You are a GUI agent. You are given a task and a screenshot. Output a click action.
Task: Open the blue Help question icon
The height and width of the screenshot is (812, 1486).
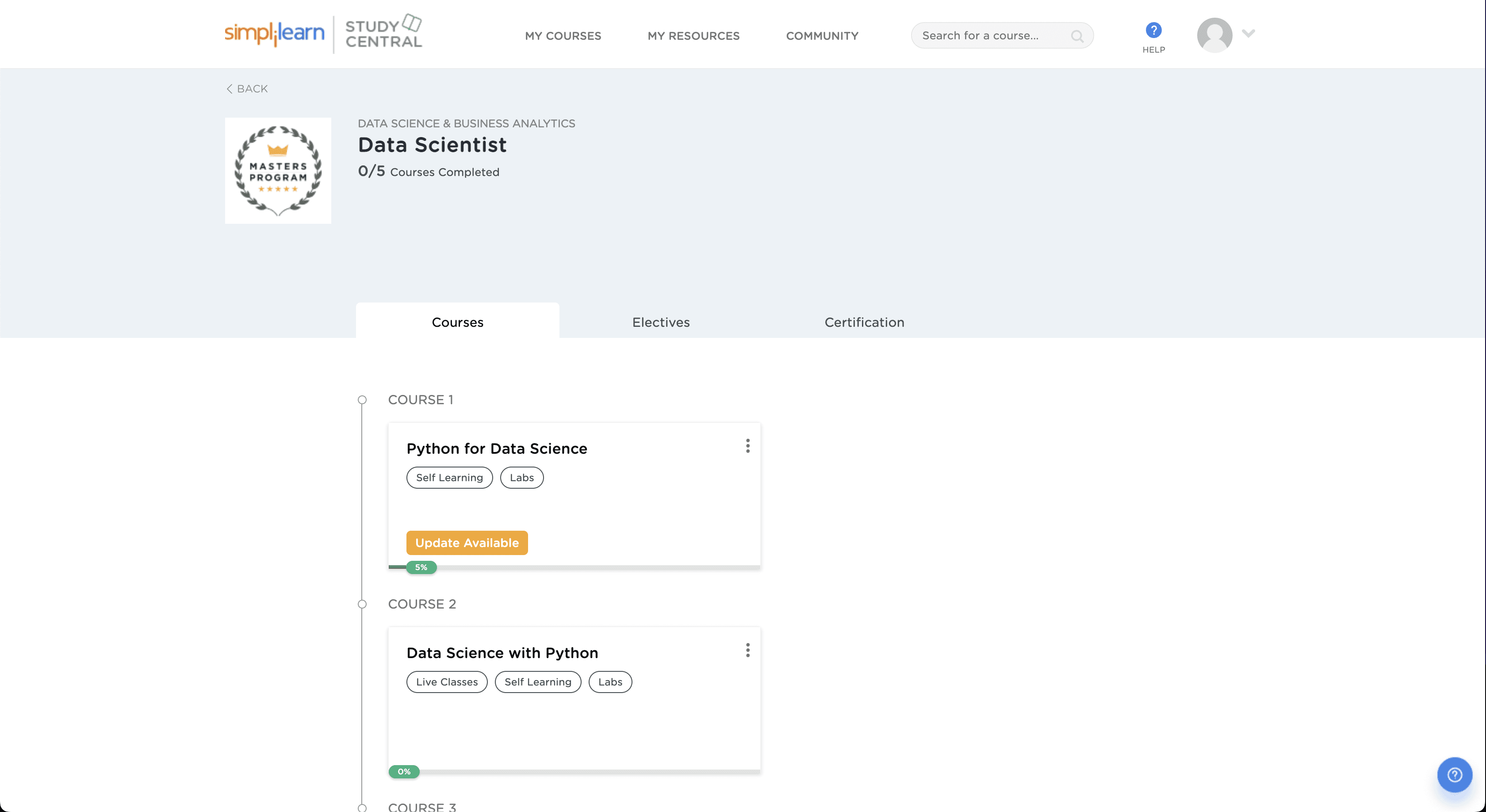point(1153,30)
